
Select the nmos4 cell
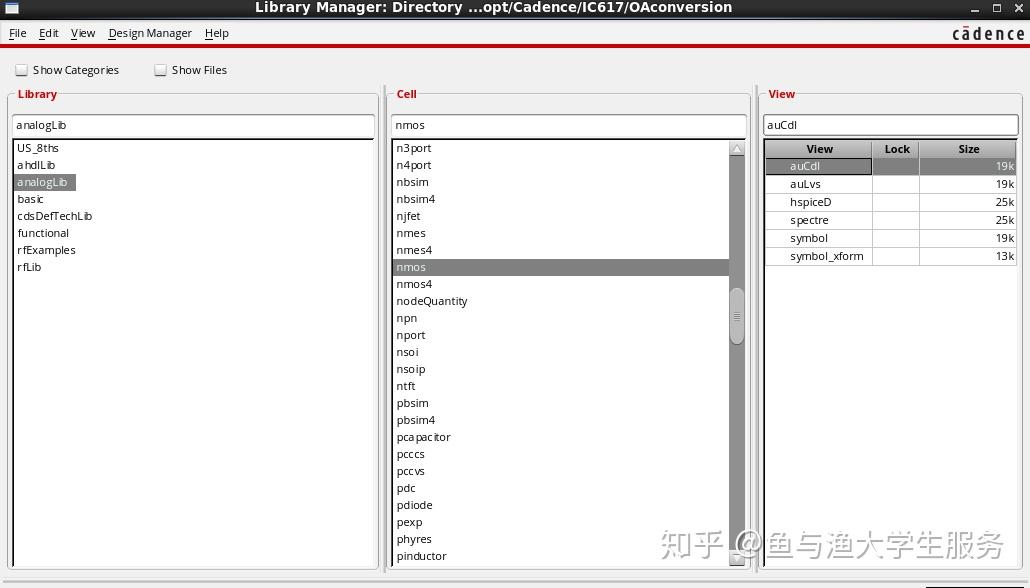click(414, 284)
